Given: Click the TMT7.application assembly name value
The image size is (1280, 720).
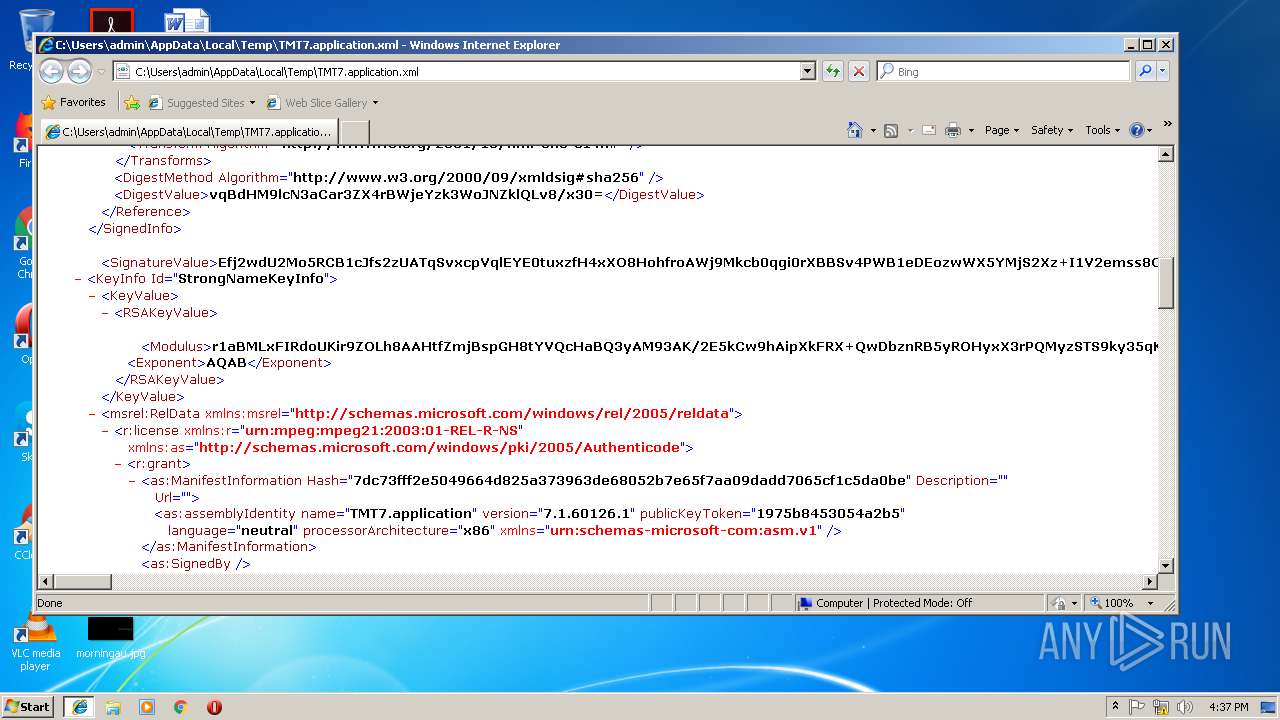Looking at the screenshot, I should point(410,514).
